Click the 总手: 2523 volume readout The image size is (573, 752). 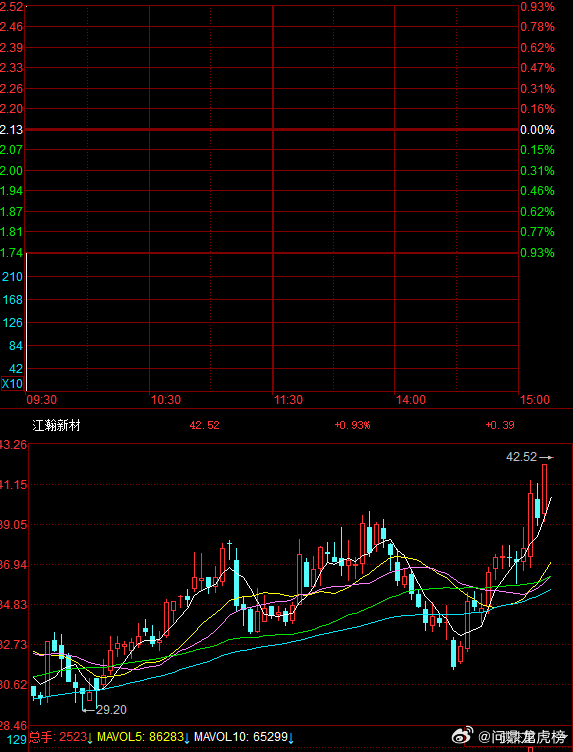pos(61,737)
